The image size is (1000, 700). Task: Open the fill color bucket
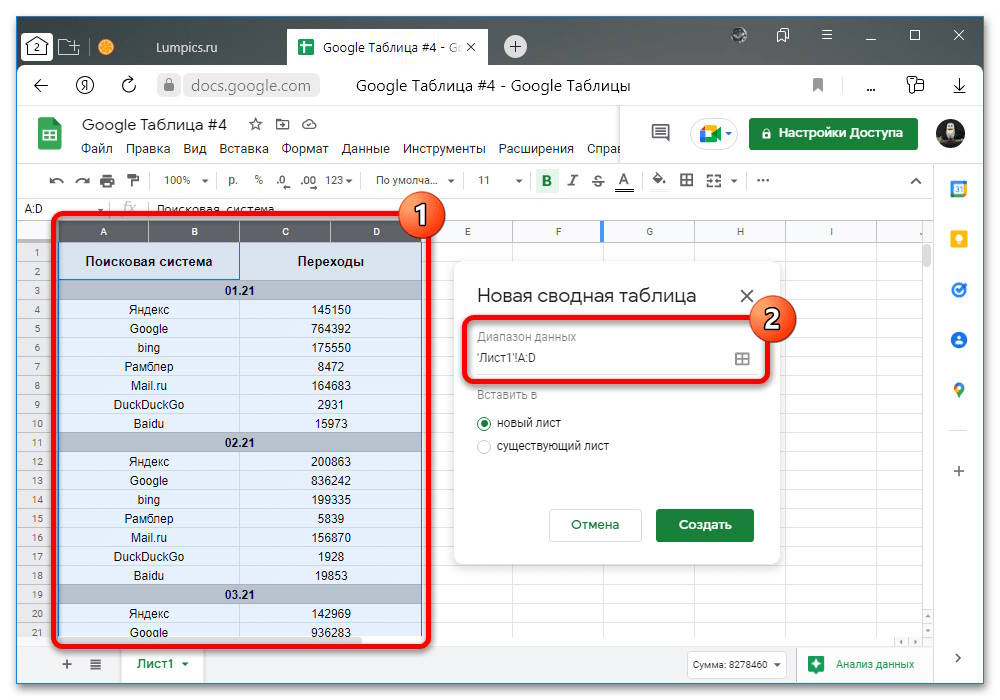click(659, 180)
